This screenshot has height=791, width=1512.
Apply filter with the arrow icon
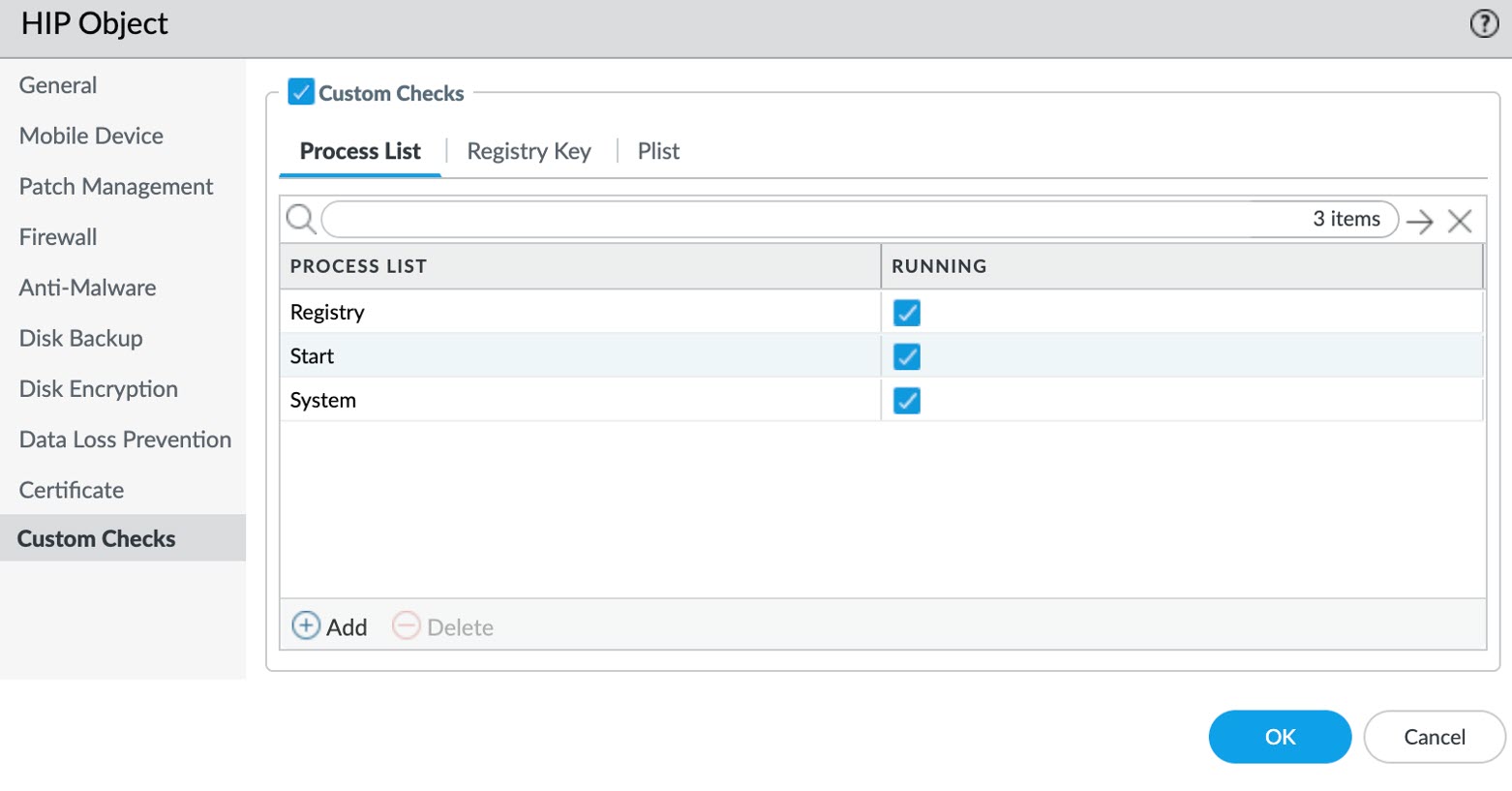[1419, 222]
